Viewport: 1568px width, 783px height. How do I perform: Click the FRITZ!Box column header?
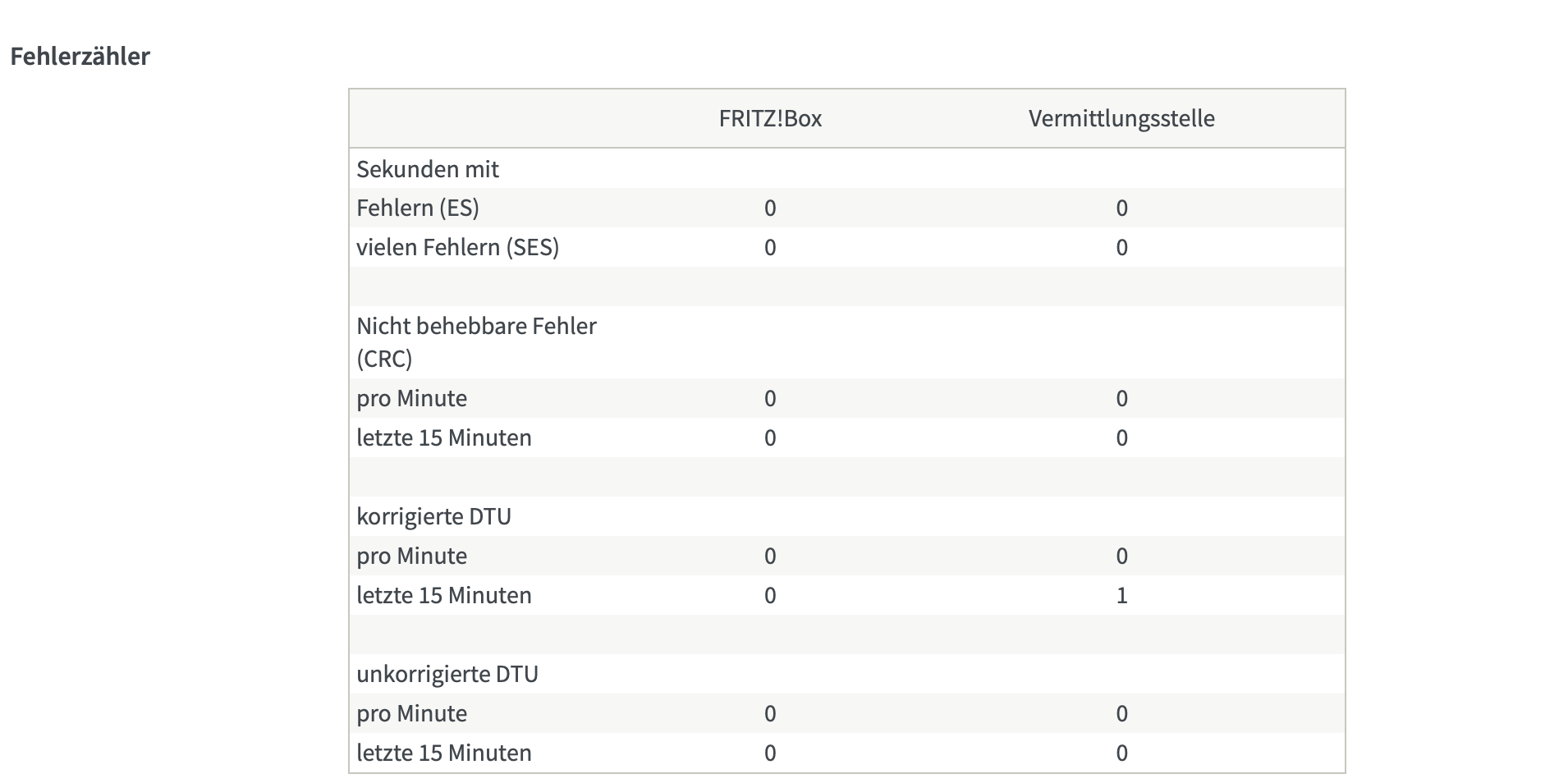tap(769, 118)
